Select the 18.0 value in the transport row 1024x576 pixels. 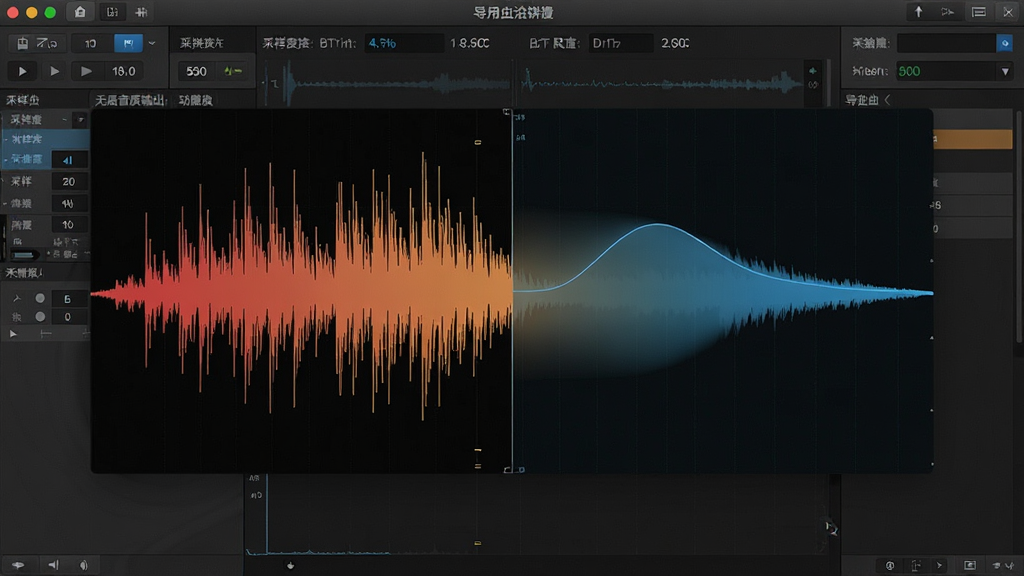pos(123,71)
